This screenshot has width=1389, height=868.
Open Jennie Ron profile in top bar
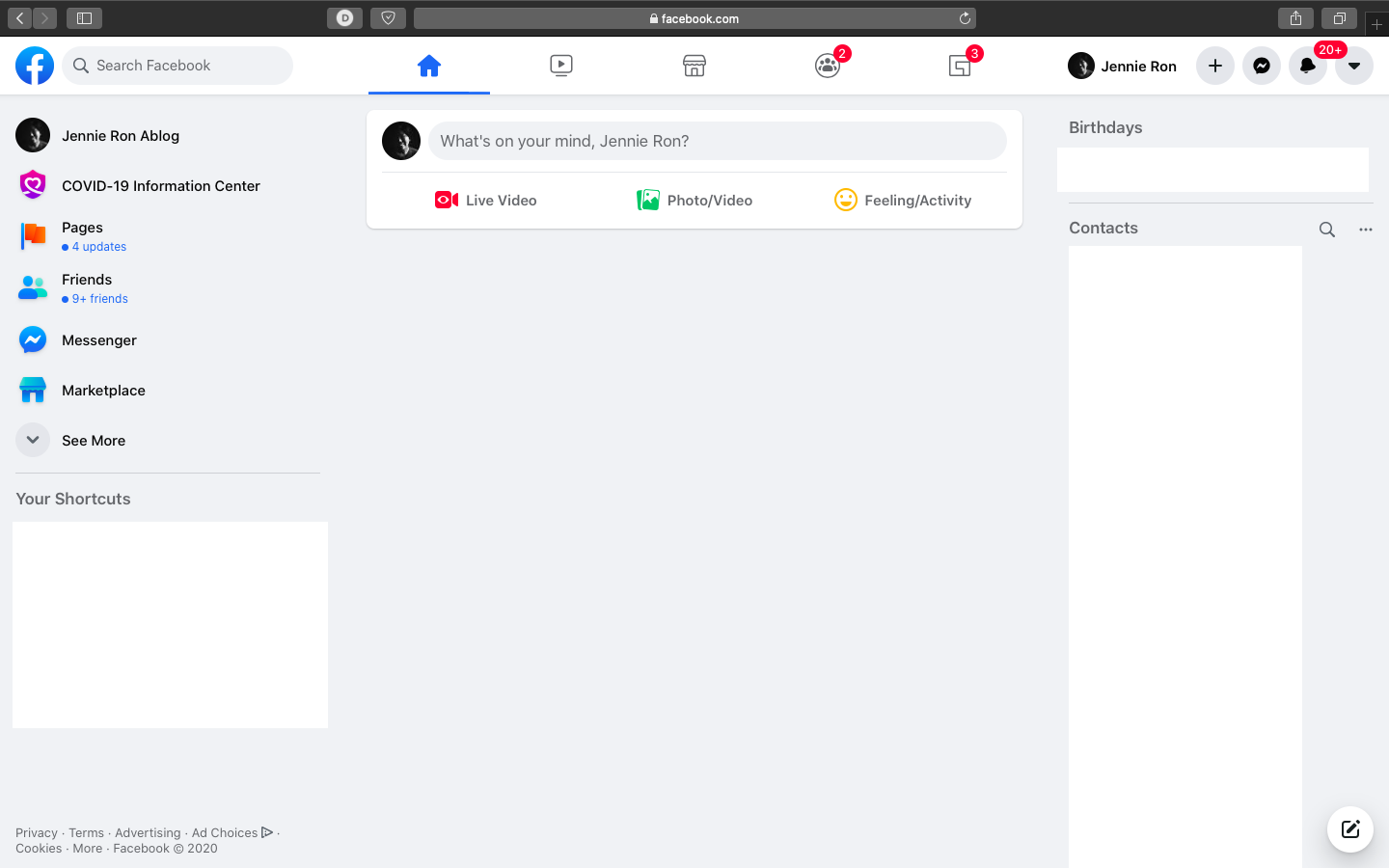point(1124,66)
